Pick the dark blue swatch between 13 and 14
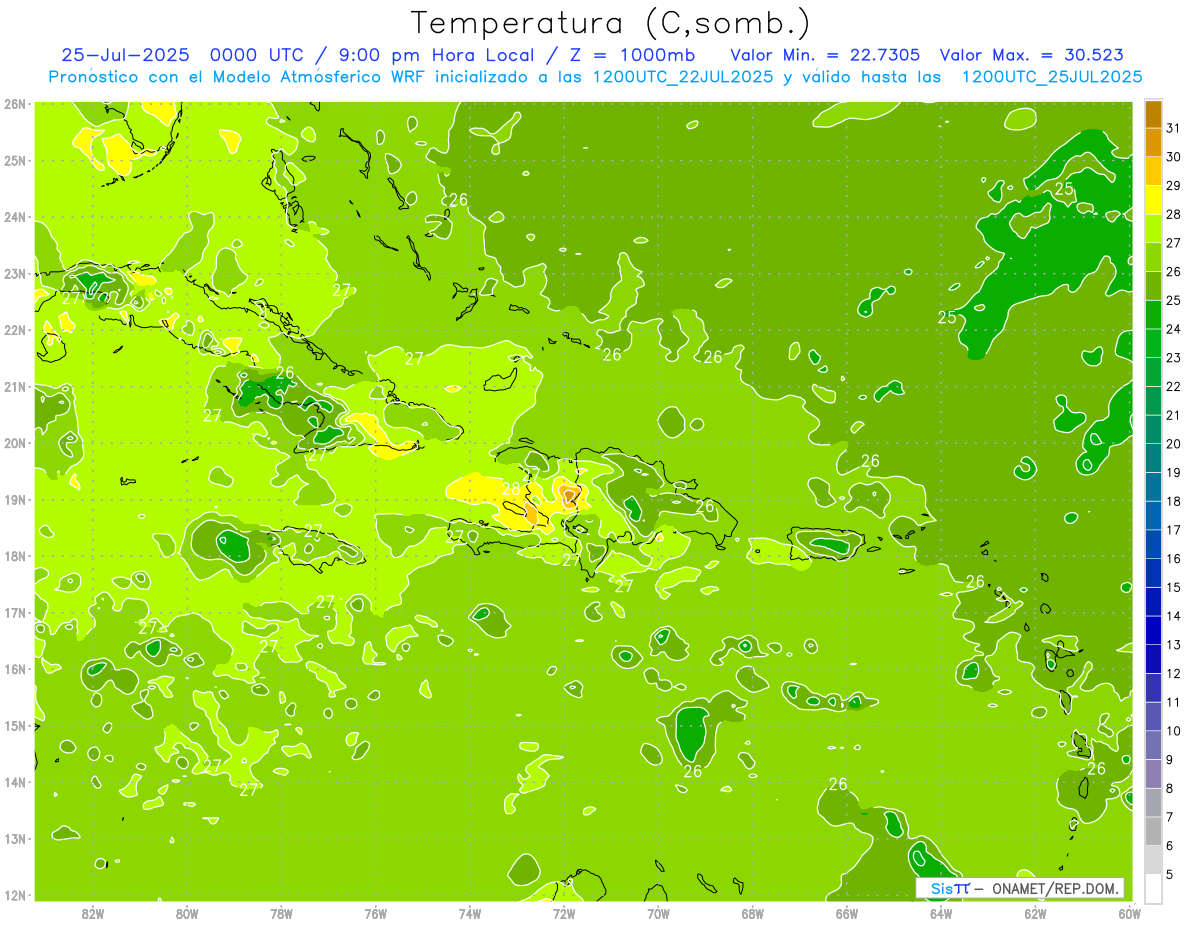This screenshot has width=1200, height=927. click(1153, 630)
